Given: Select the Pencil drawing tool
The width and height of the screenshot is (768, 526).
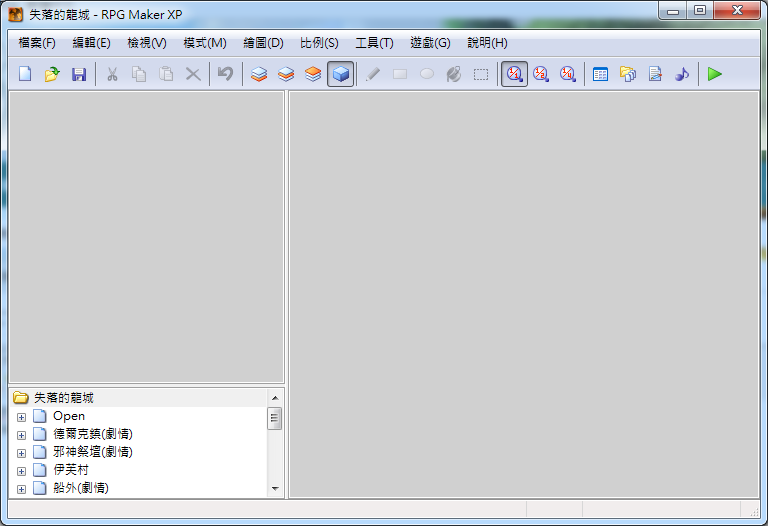Looking at the screenshot, I should coord(373,74).
